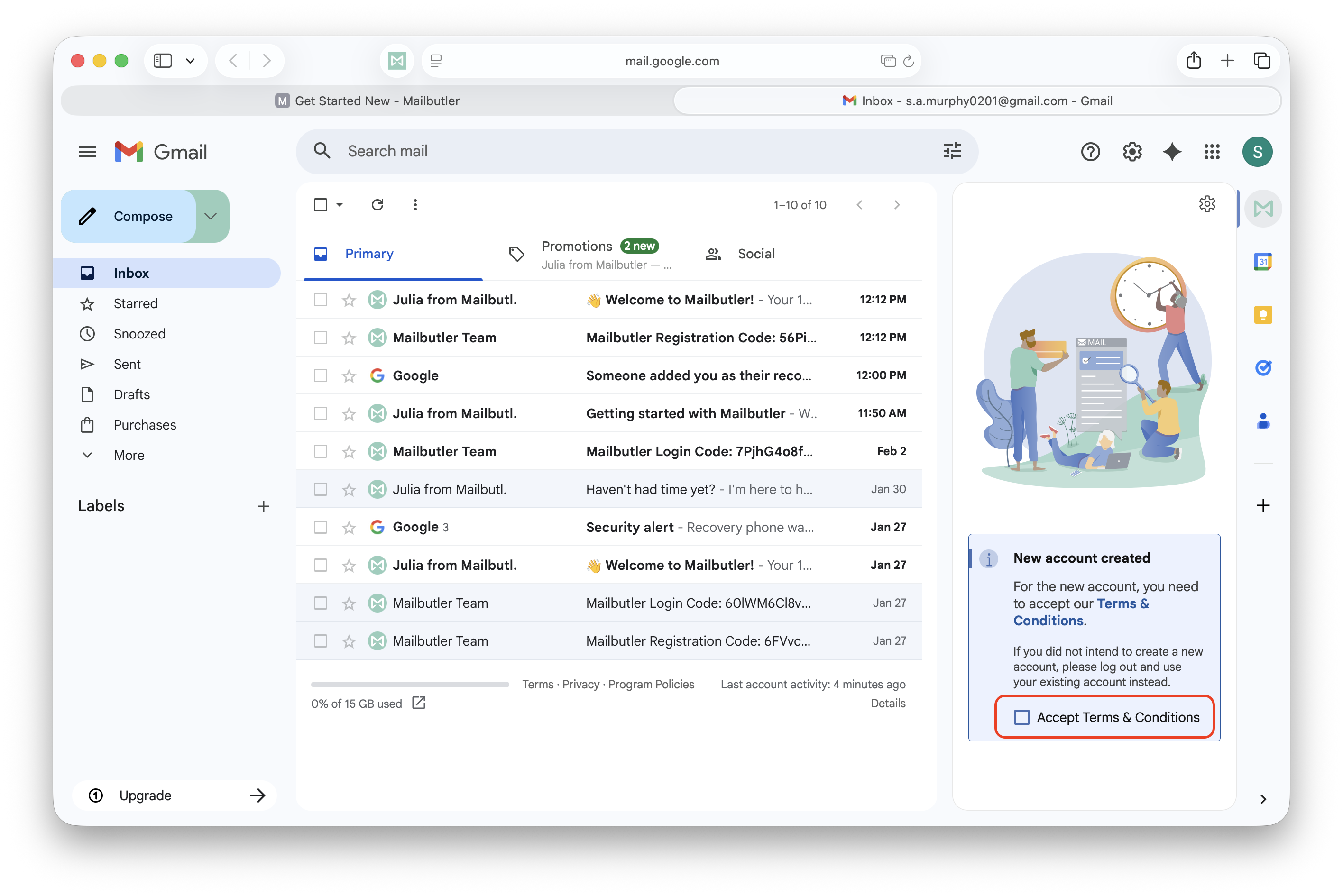Open Google Keep side panel icon
The image size is (1343, 896).
click(1262, 315)
